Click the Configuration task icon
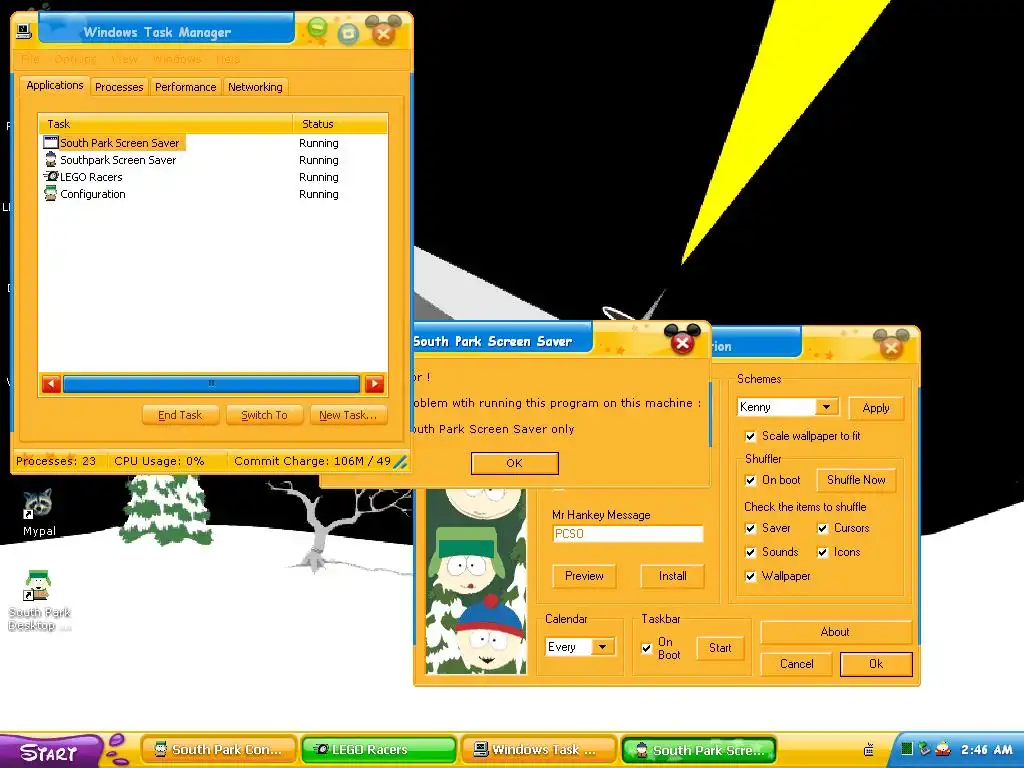The image size is (1024, 768). [x=51, y=193]
